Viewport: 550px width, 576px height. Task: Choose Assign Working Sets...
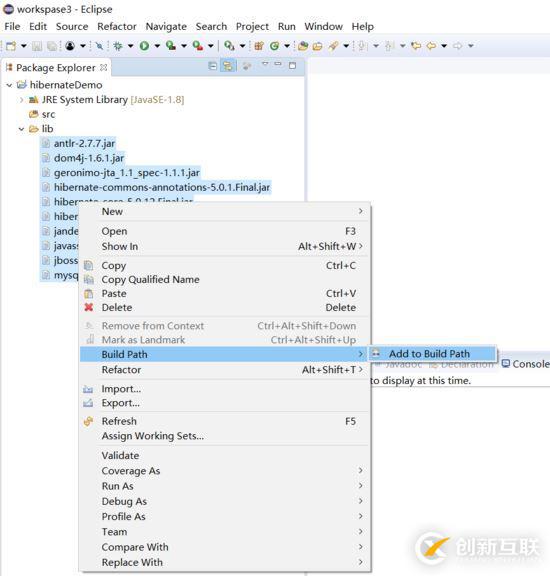[x=225, y=436]
